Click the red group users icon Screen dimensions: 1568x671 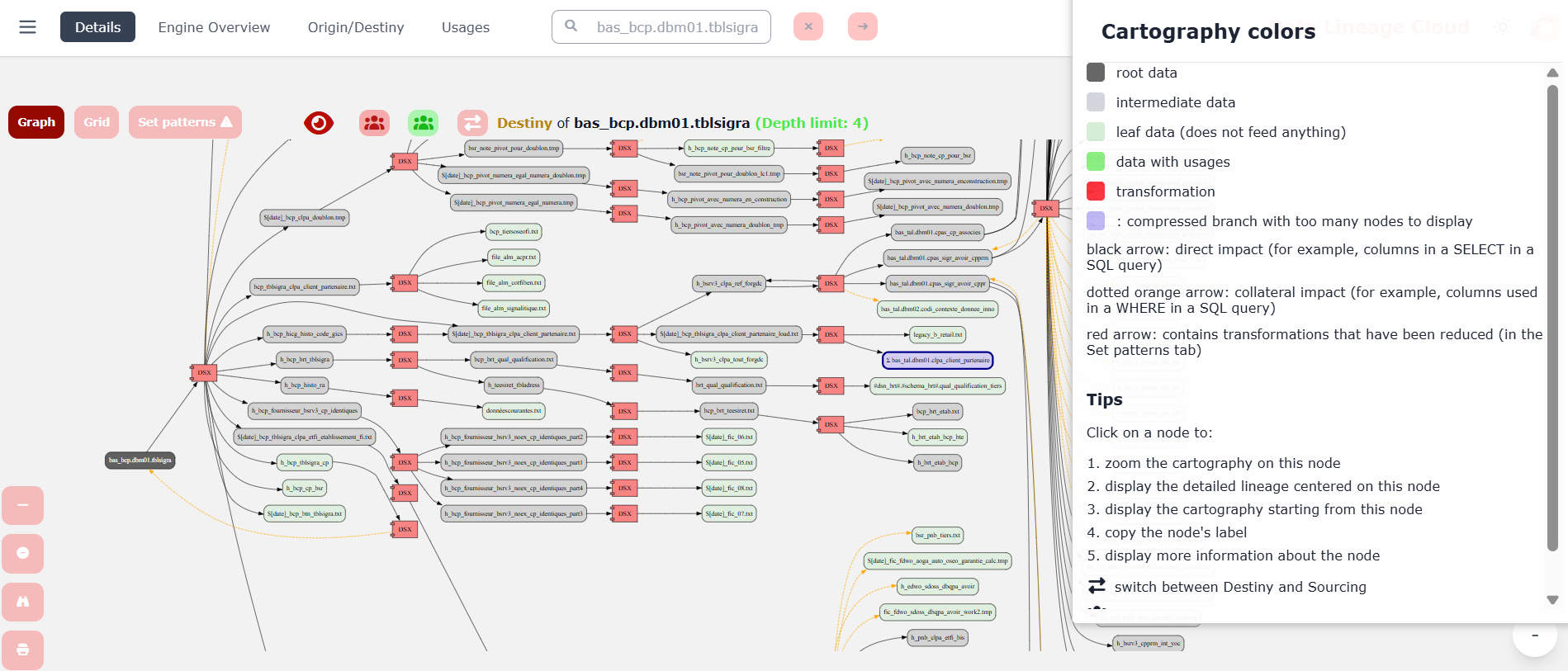tap(375, 123)
